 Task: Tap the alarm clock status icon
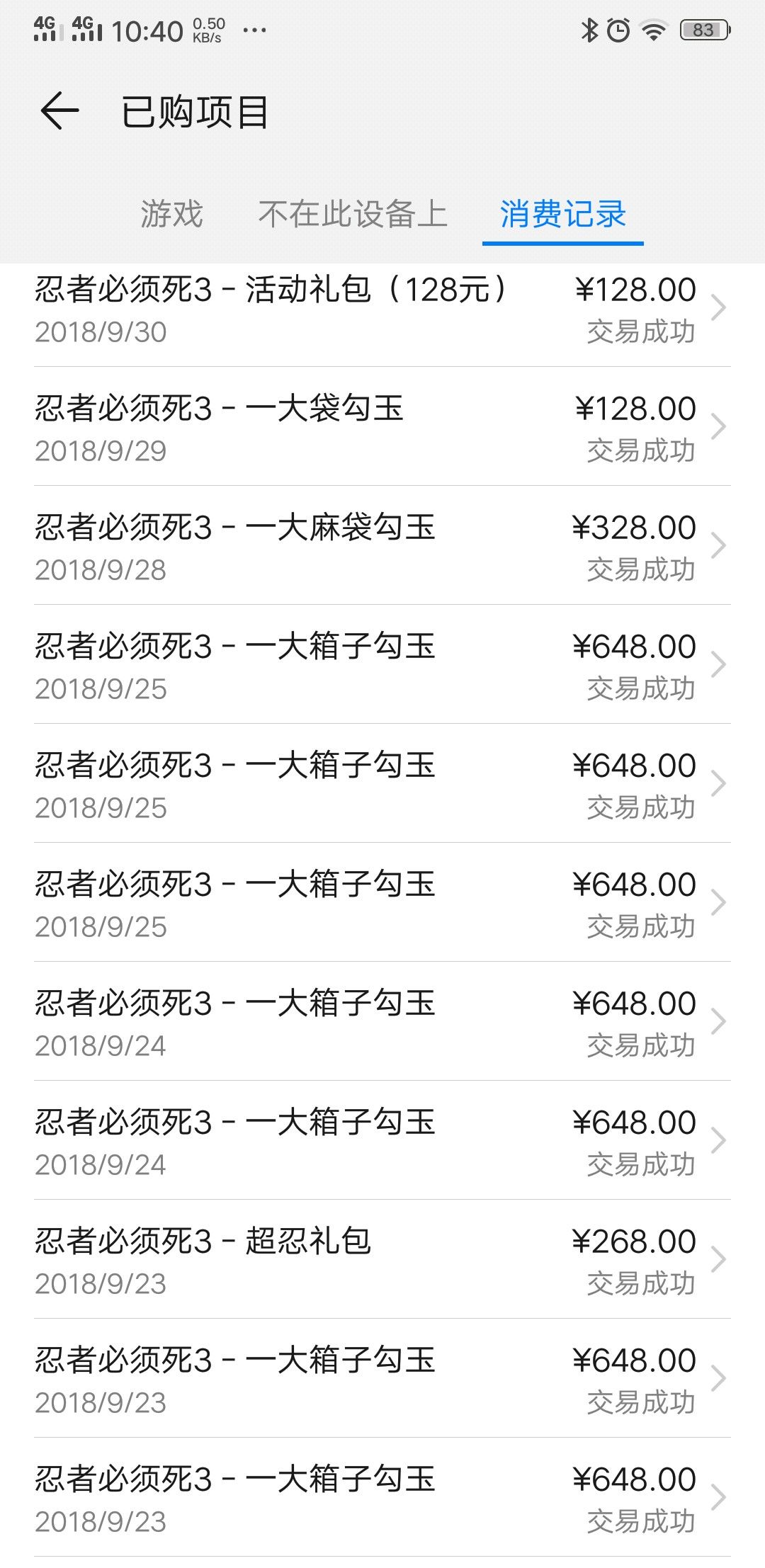[x=618, y=30]
